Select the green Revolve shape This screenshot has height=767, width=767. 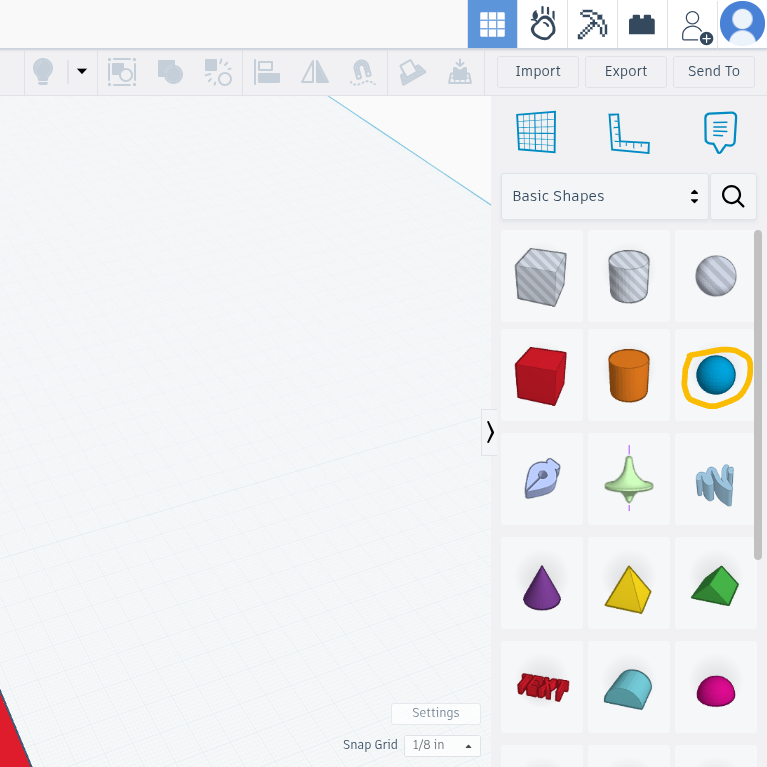coord(629,479)
